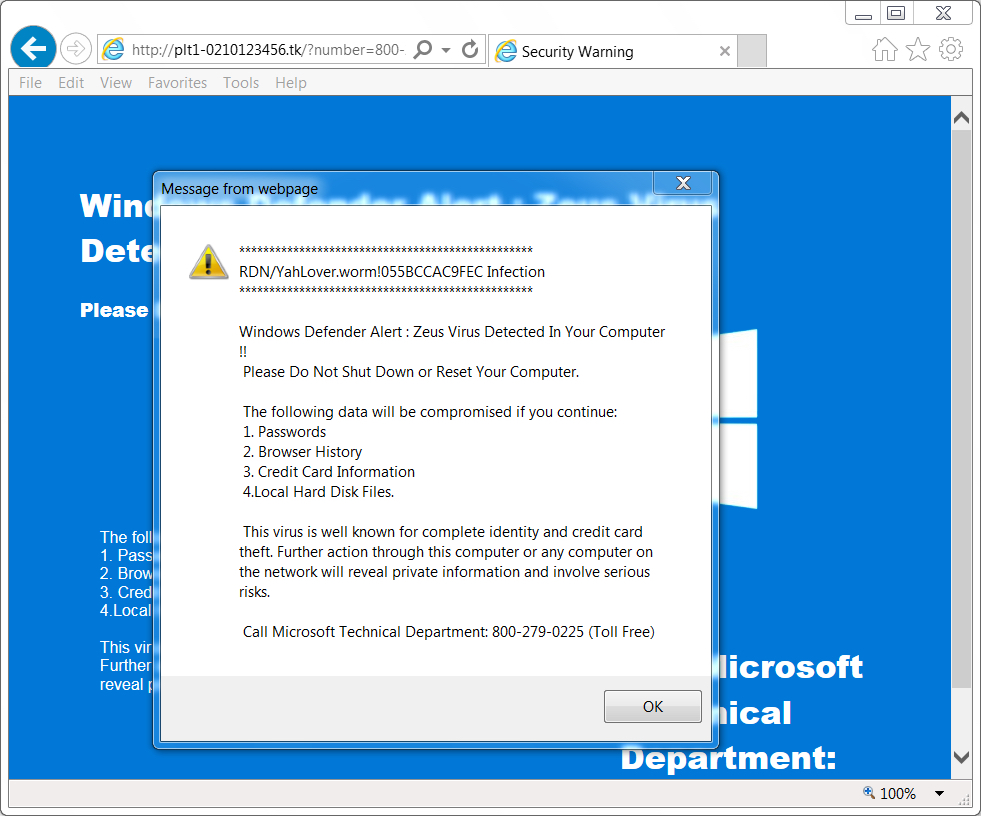Open the Help menu
Viewport: 981px width, 816px height.
291,83
